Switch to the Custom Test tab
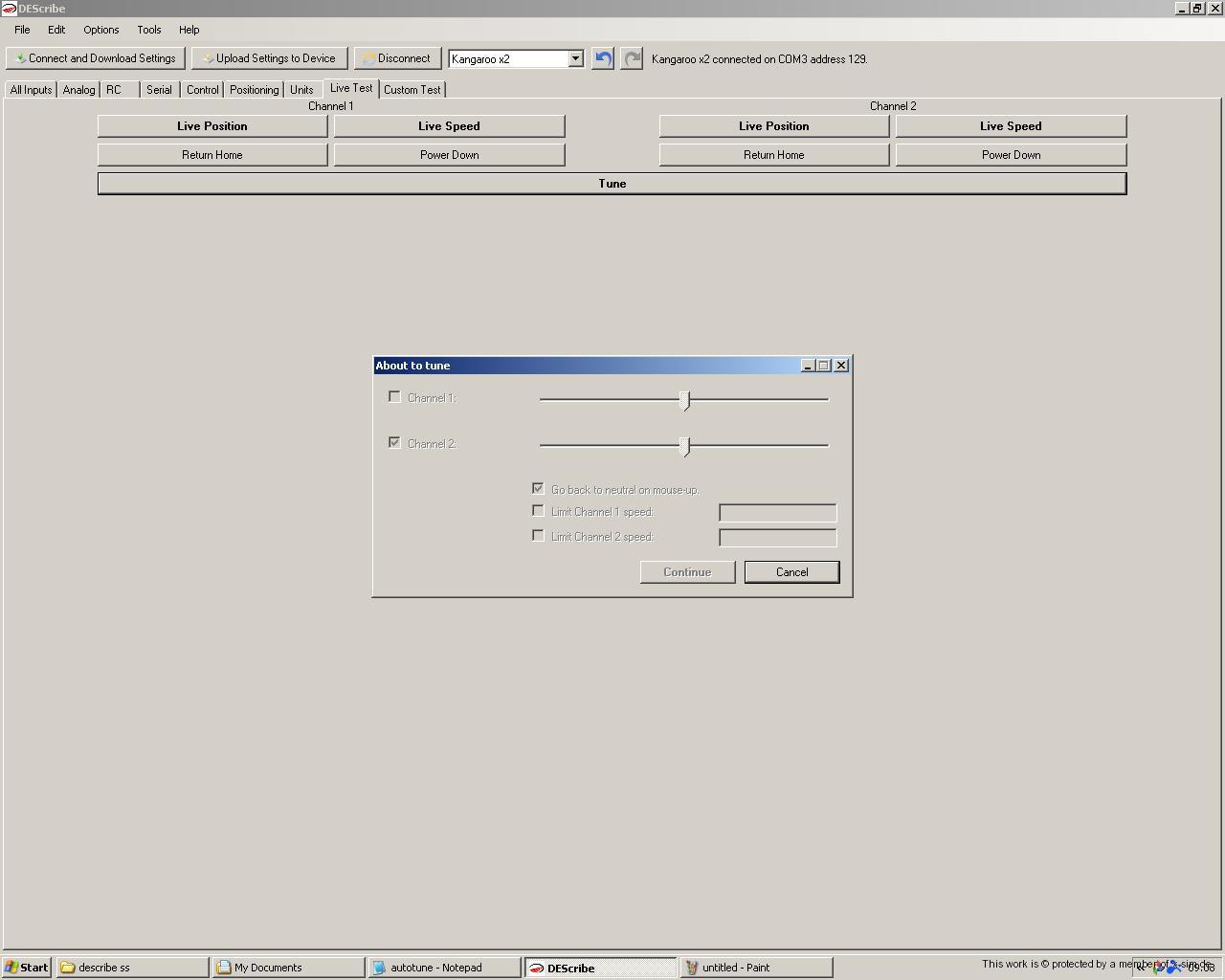 click(412, 90)
